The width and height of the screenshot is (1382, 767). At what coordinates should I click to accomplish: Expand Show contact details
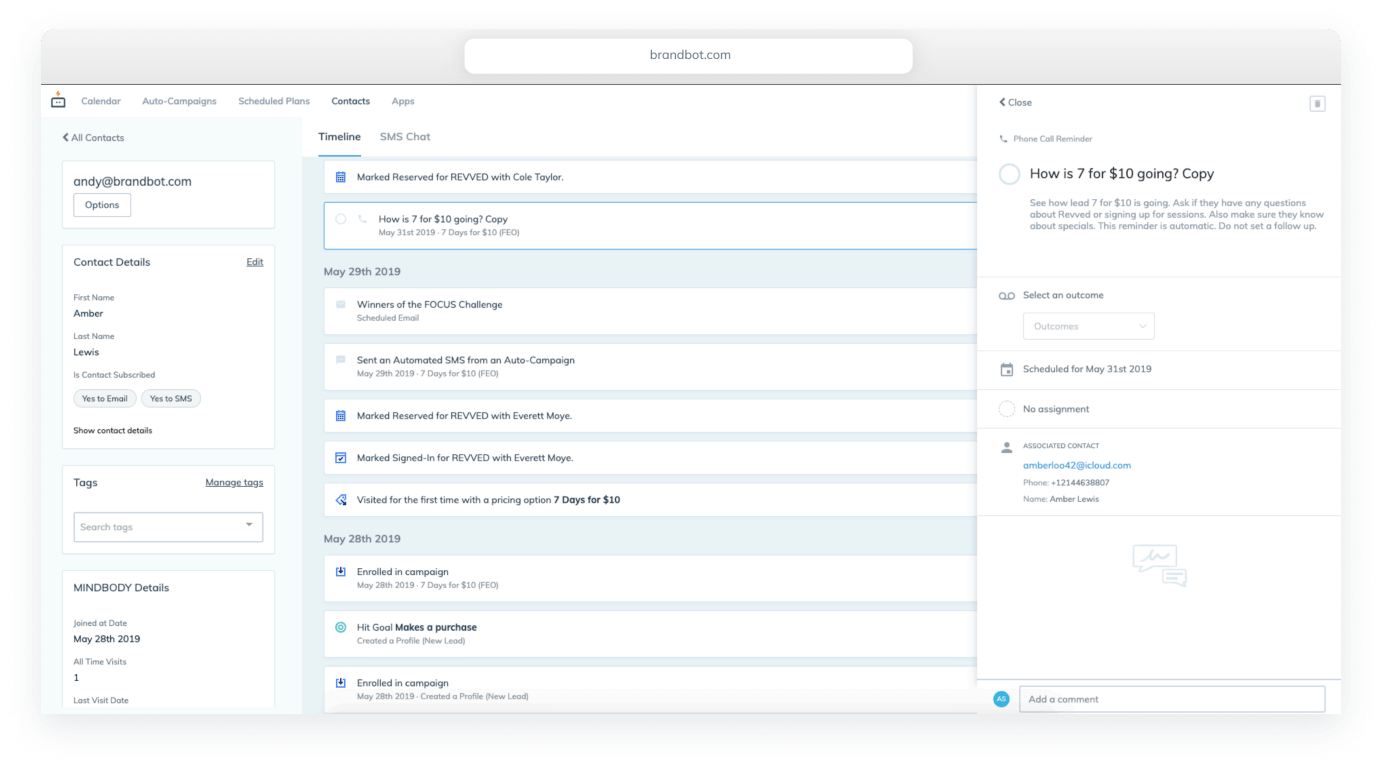pos(113,431)
